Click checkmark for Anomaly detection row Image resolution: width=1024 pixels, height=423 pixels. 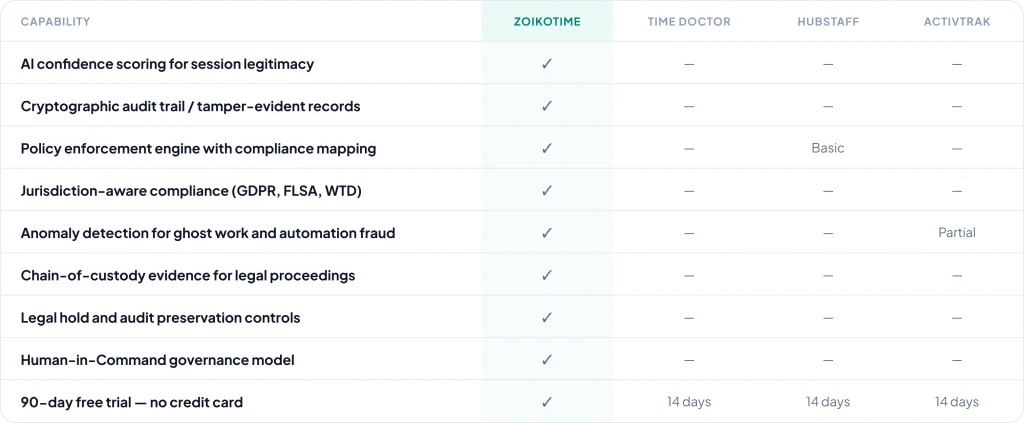coord(546,233)
